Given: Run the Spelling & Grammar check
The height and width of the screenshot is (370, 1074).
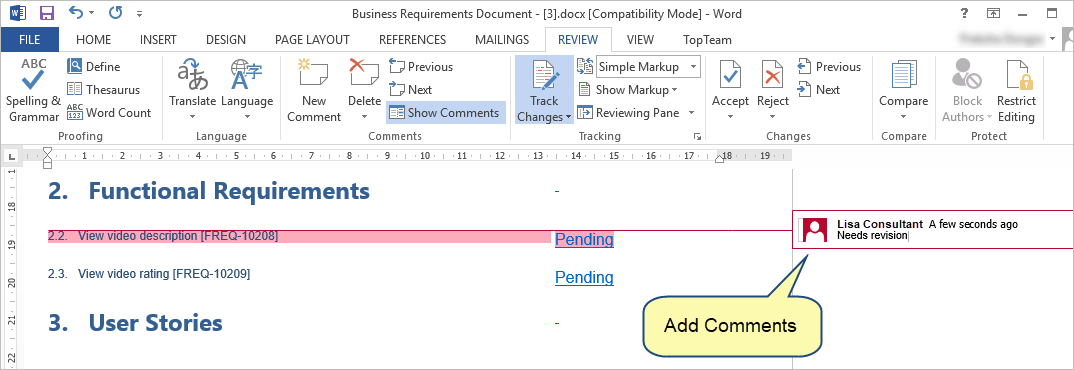Looking at the screenshot, I should pos(33,90).
